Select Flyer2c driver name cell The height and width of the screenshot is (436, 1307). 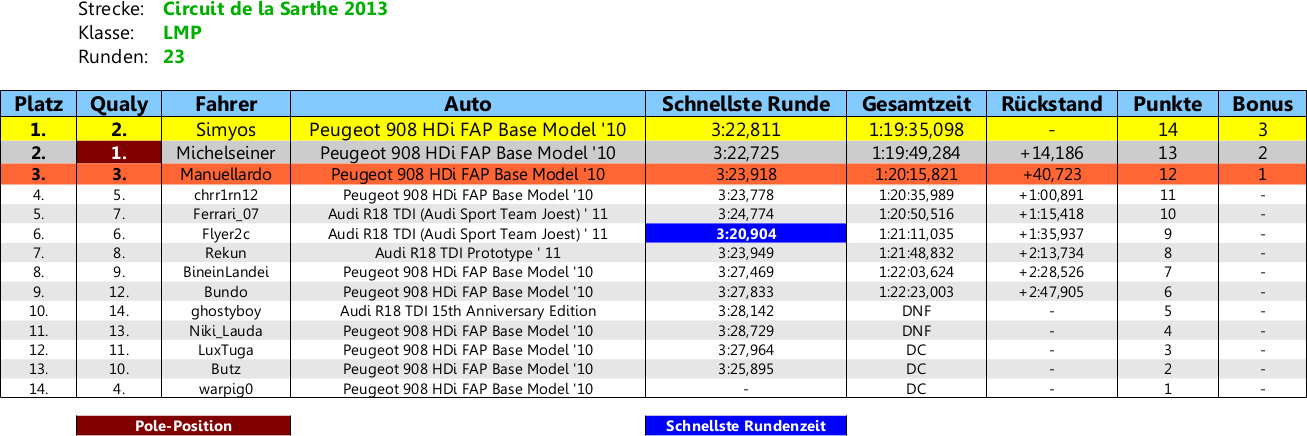pyautogui.click(x=226, y=233)
